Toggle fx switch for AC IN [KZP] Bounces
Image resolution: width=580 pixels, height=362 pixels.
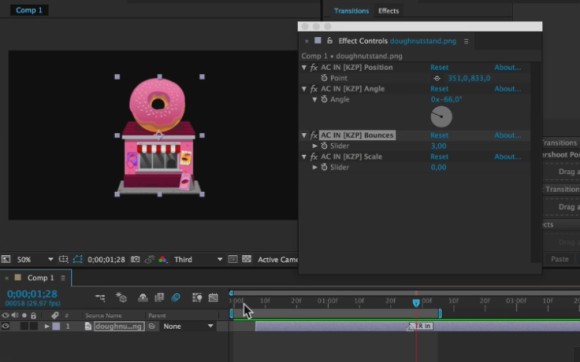314,135
